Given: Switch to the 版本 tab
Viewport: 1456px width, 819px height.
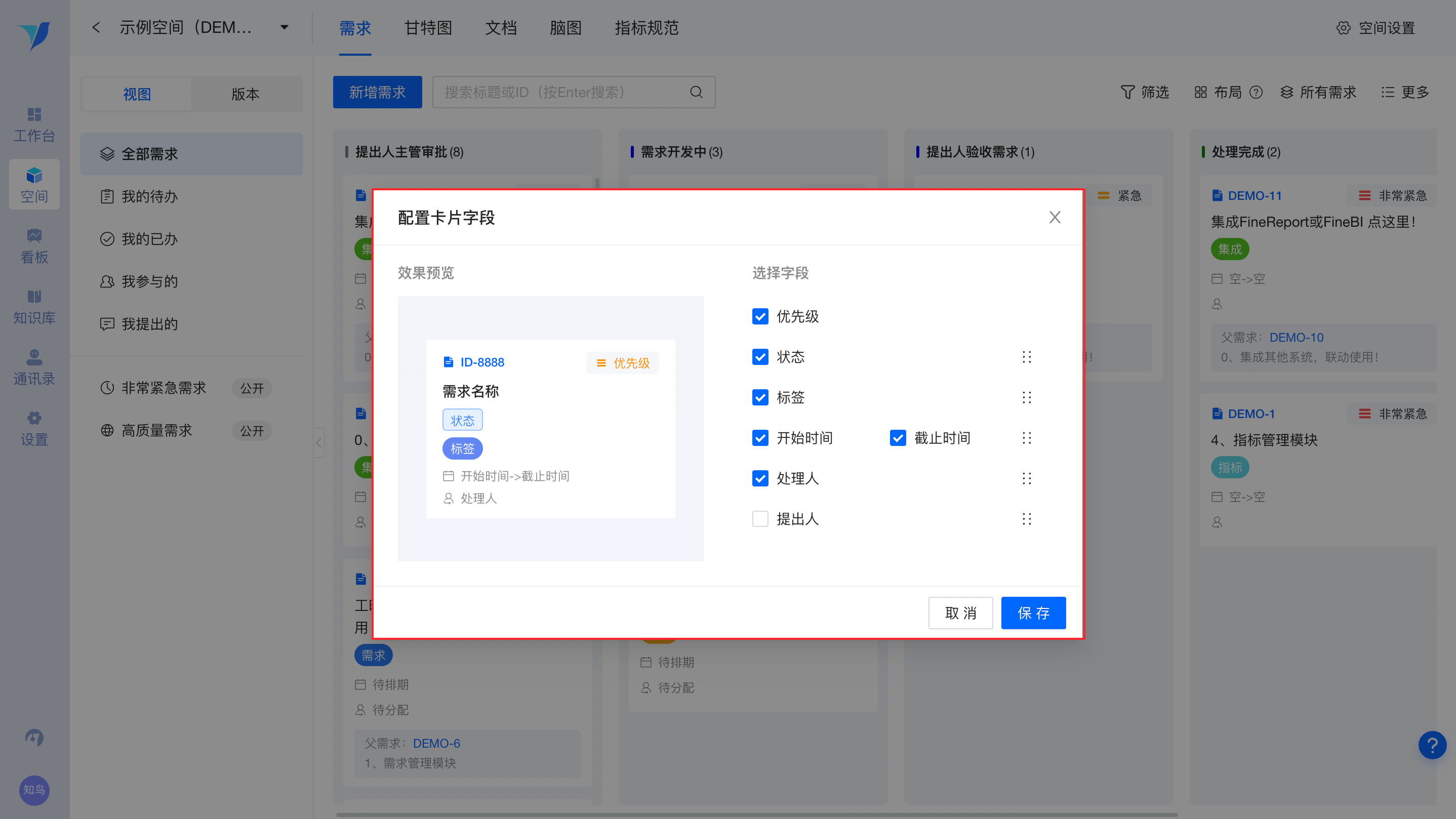Looking at the screenshot, I should 246,94.
